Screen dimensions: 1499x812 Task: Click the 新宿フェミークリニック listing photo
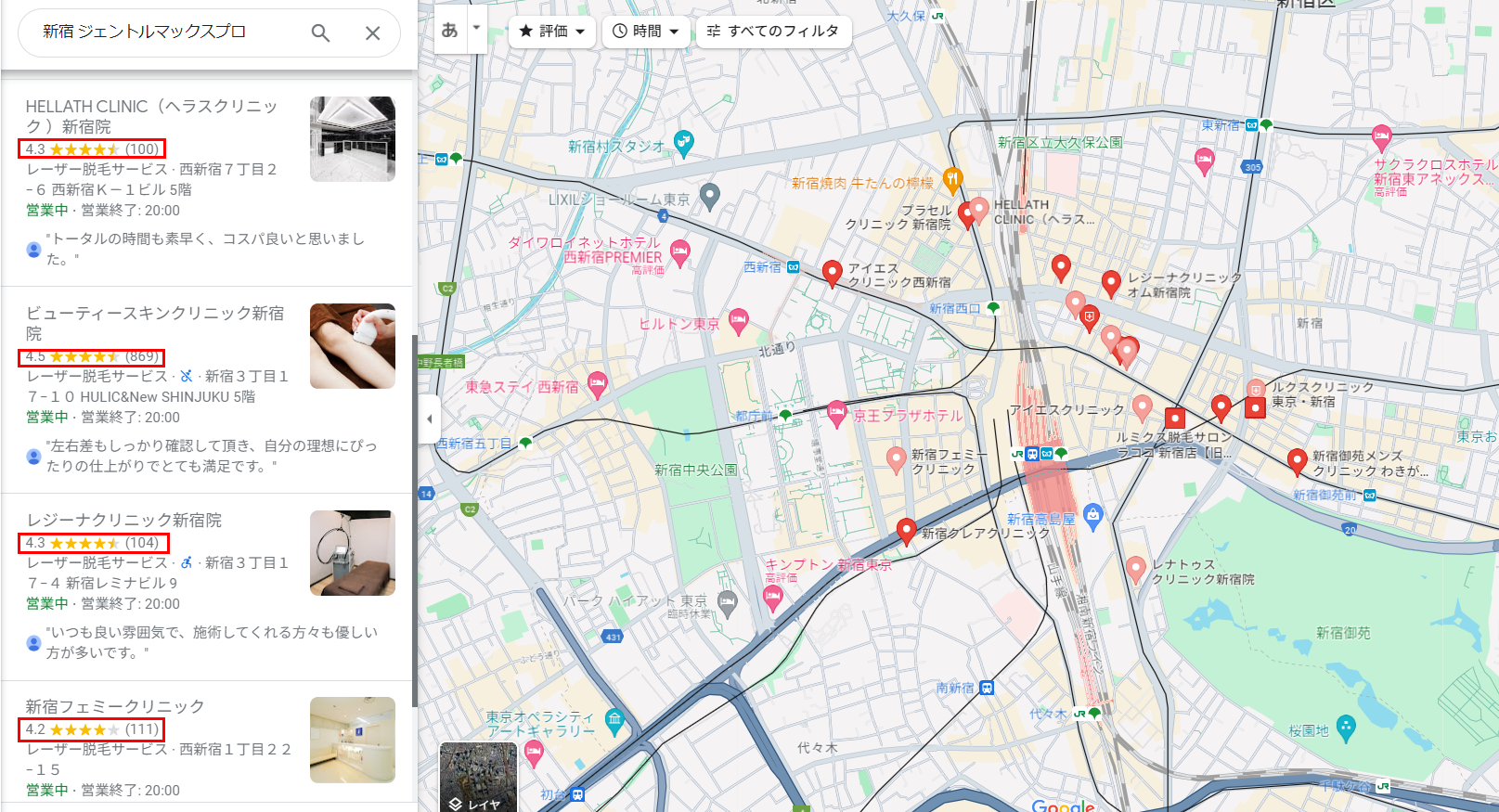pos(353,740)
